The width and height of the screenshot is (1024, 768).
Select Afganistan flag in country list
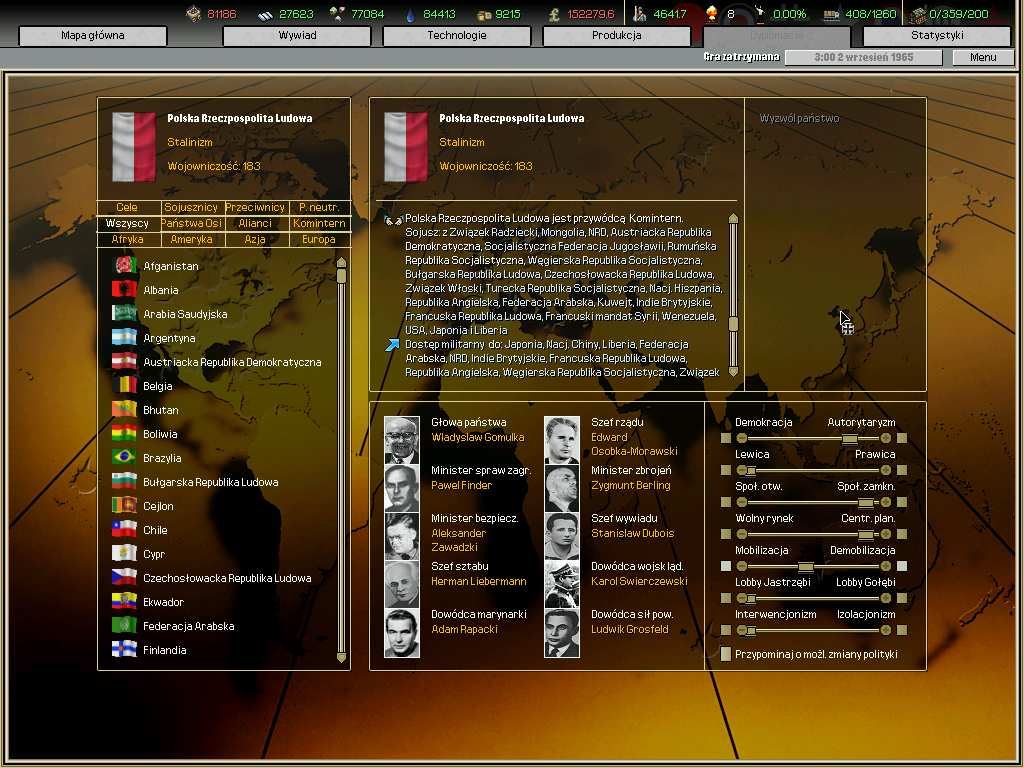[x=124, y=265]
